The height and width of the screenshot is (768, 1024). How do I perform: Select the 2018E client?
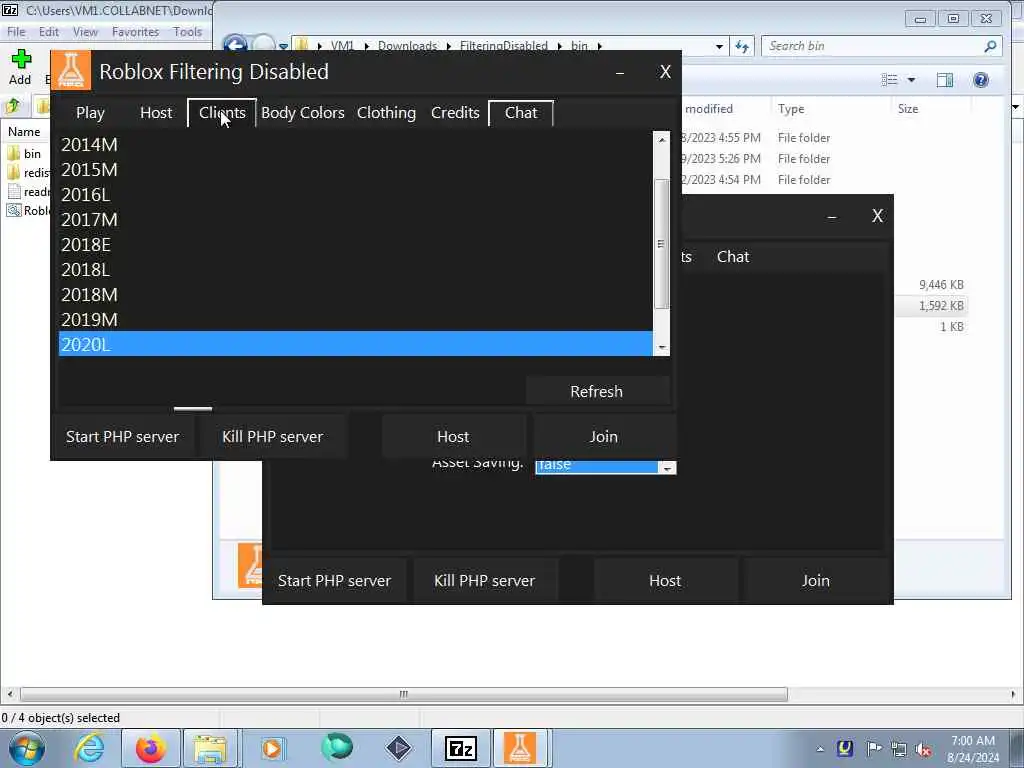pyautogui.click(x=355, y=244)
